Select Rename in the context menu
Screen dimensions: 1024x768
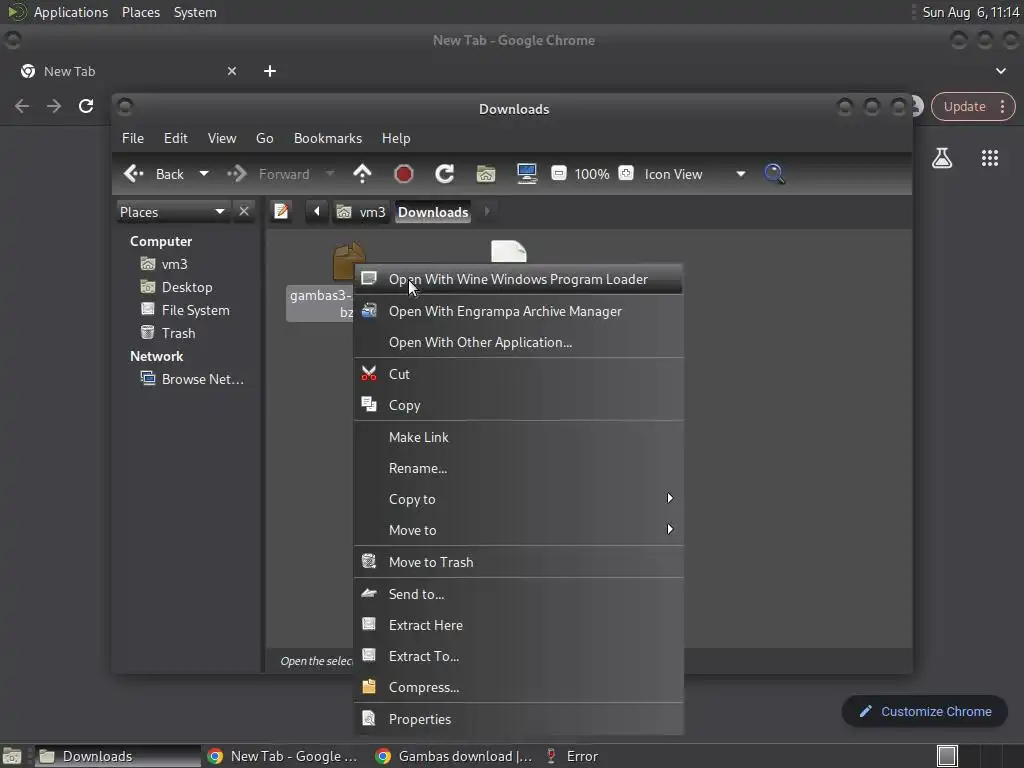click(x=519, y=468)
